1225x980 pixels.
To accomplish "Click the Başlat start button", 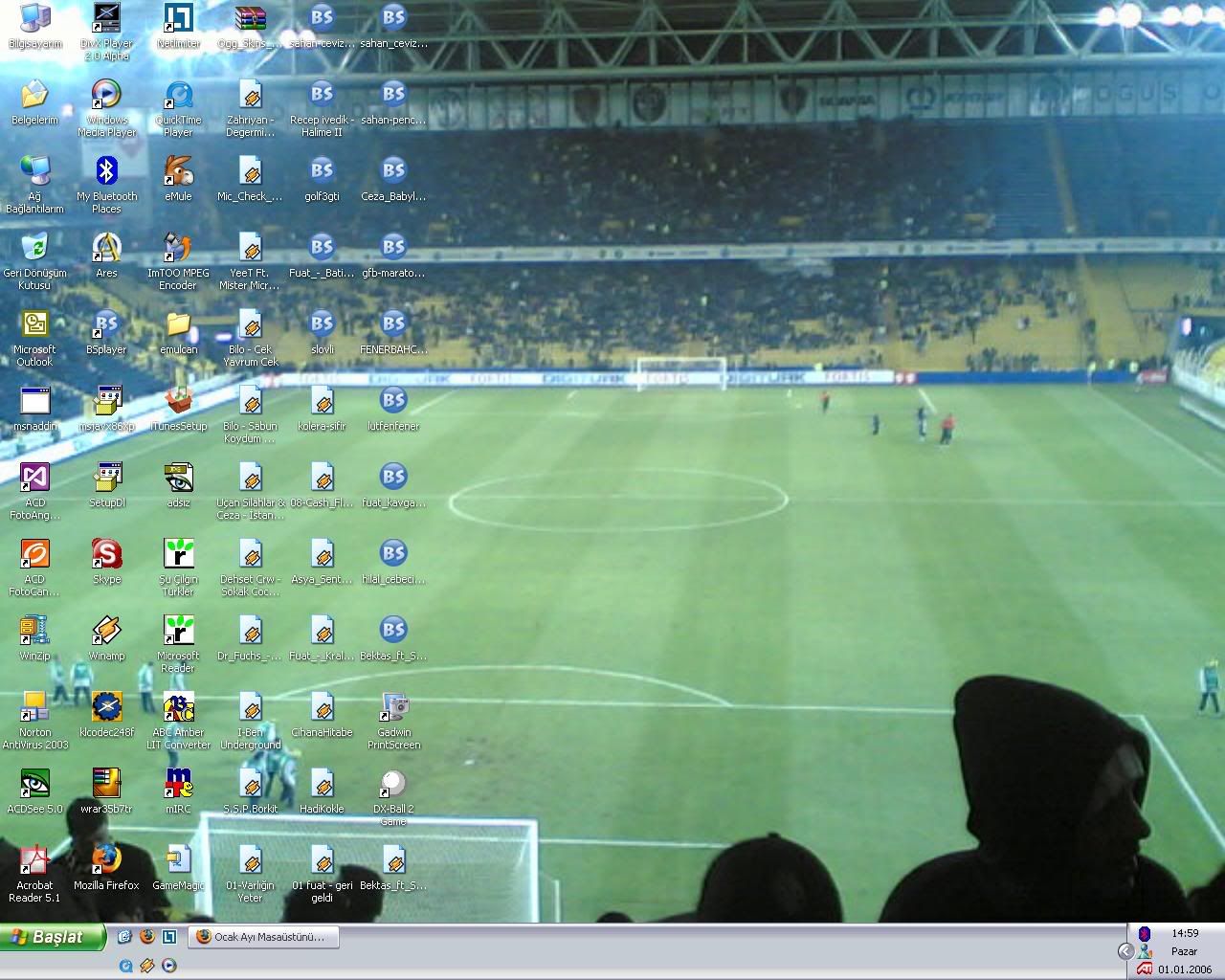I will click(53, 937).
